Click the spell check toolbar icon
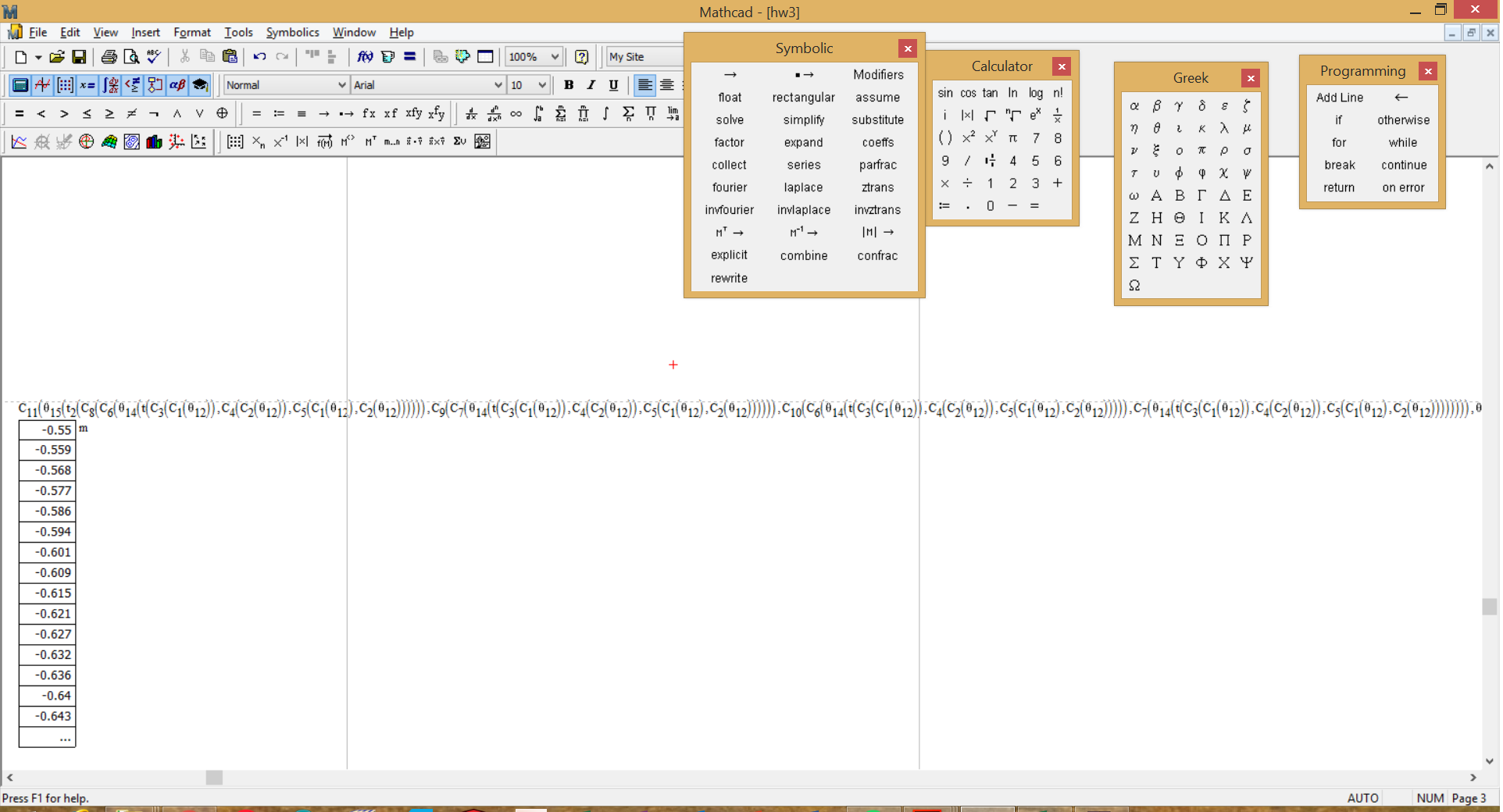 [x=154, y=56]
